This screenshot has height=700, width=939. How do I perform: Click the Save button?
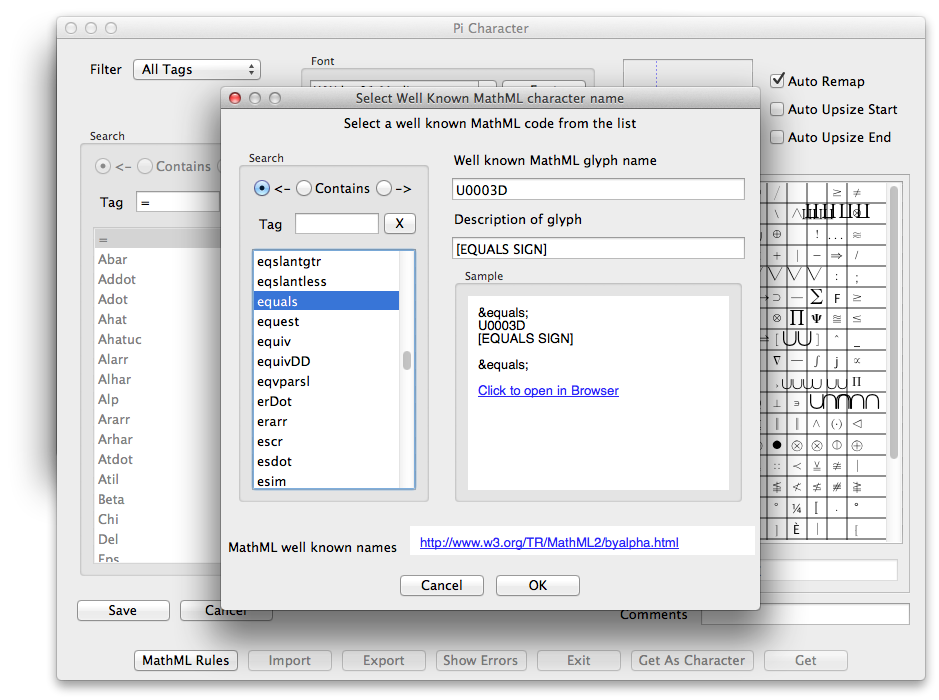123,610
